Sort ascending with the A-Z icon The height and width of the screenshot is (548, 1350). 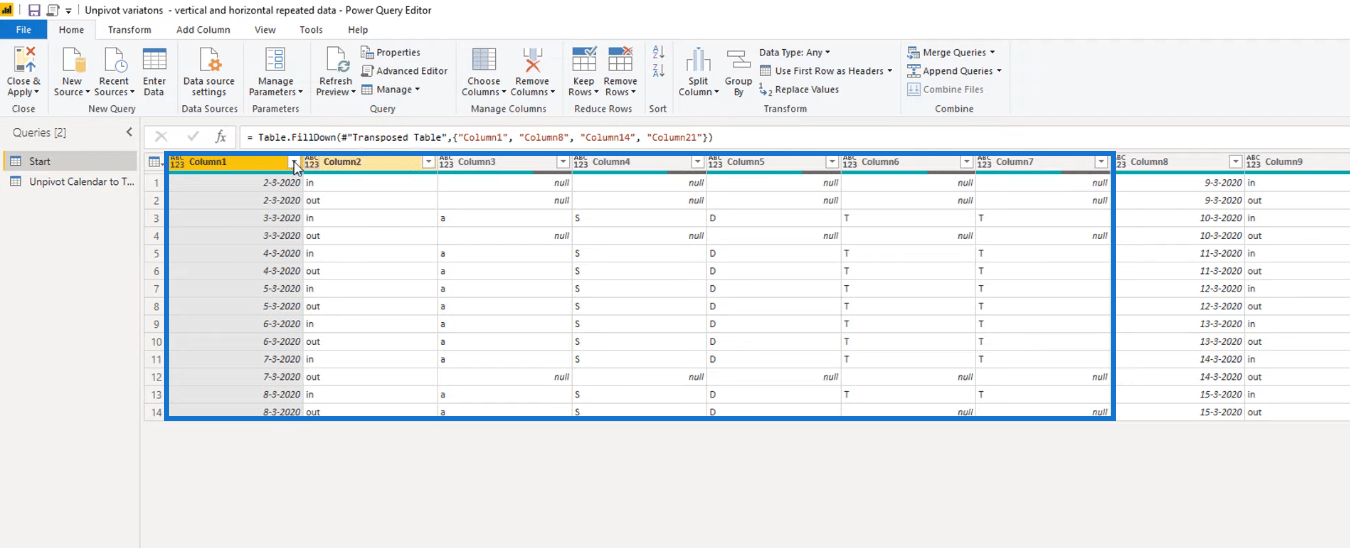tap(658, 52)
